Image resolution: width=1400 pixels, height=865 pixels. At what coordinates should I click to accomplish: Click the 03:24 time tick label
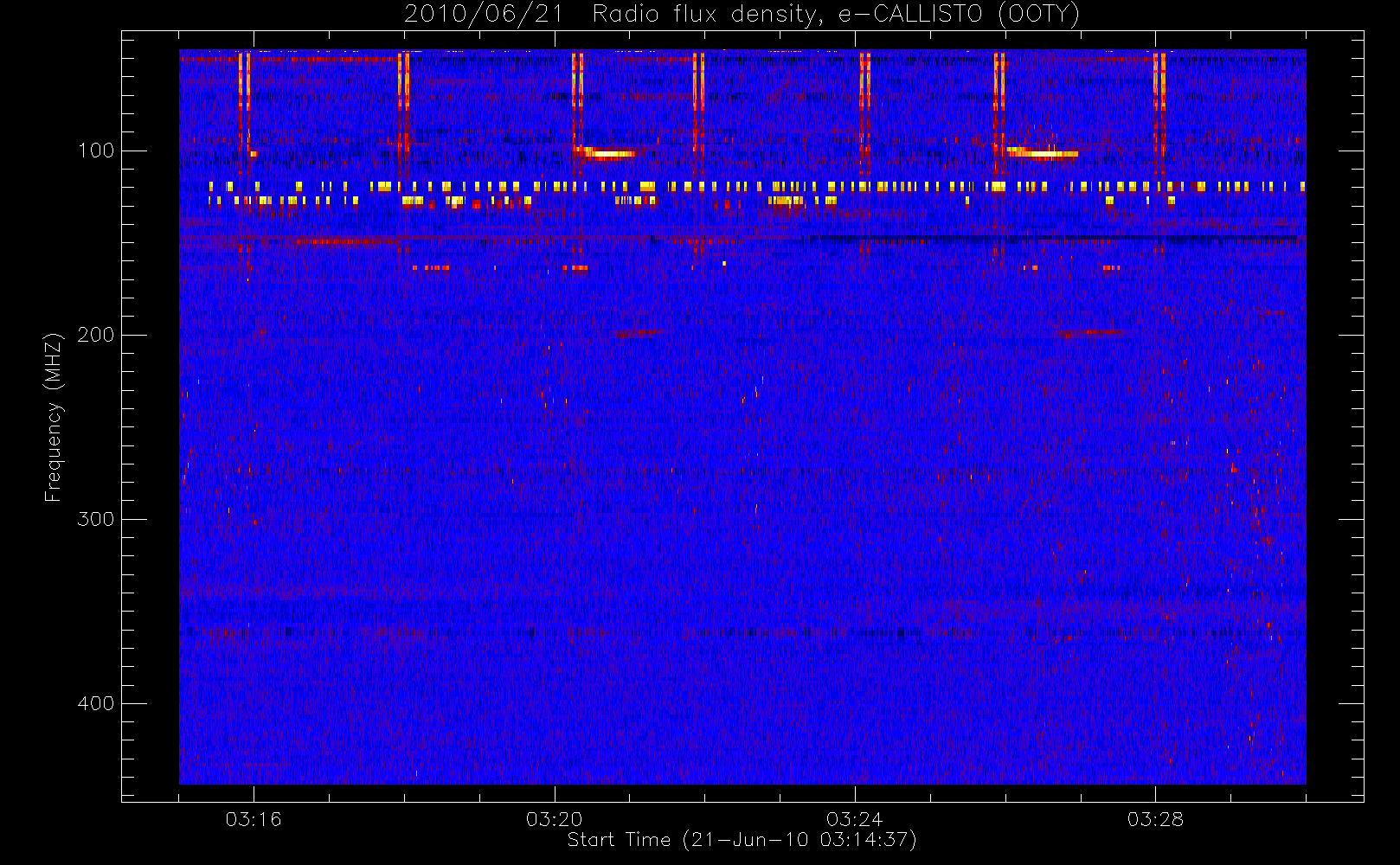(x=854, y=819)
